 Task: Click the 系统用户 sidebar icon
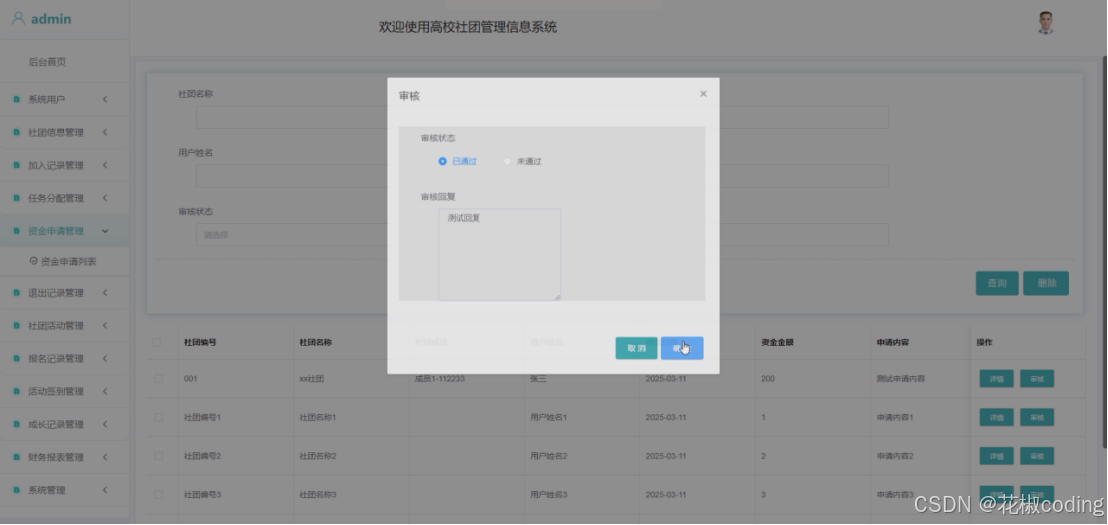click(x=16, y=100)
